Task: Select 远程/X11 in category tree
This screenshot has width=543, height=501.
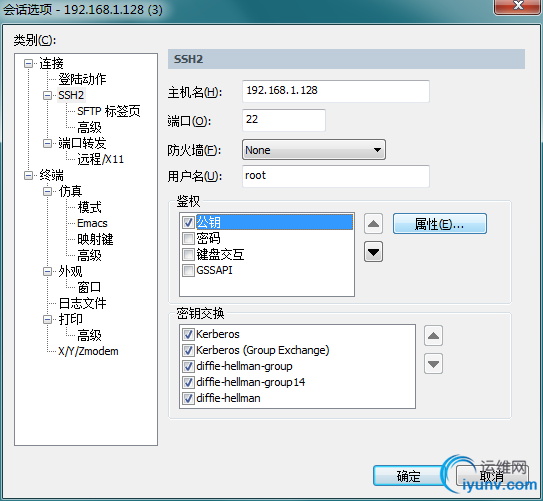Action: point(100,159)
